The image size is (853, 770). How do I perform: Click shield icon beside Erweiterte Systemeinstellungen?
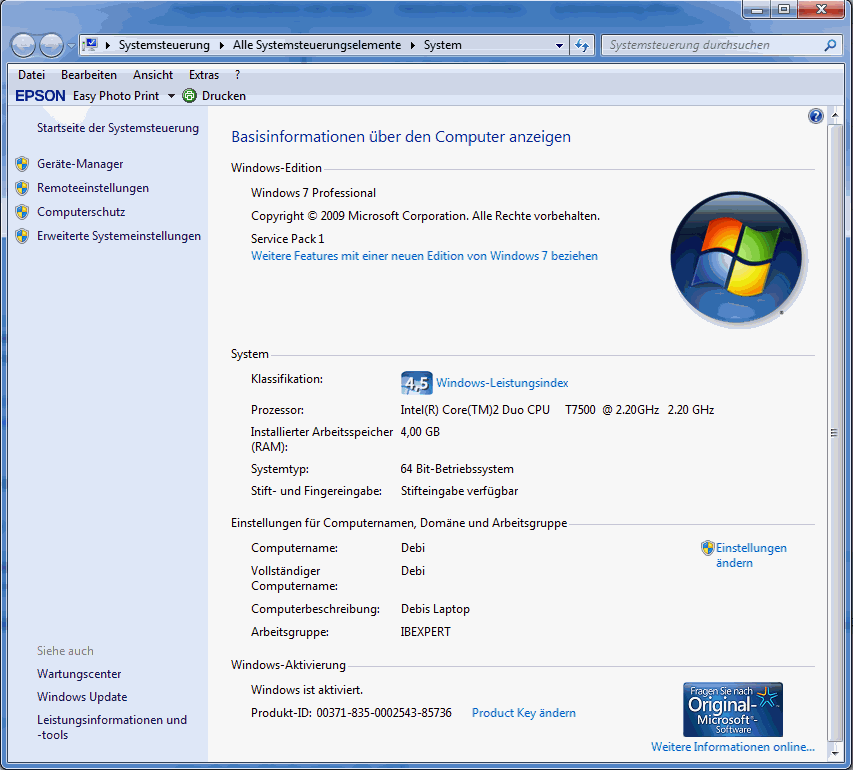tap(22, 236)
